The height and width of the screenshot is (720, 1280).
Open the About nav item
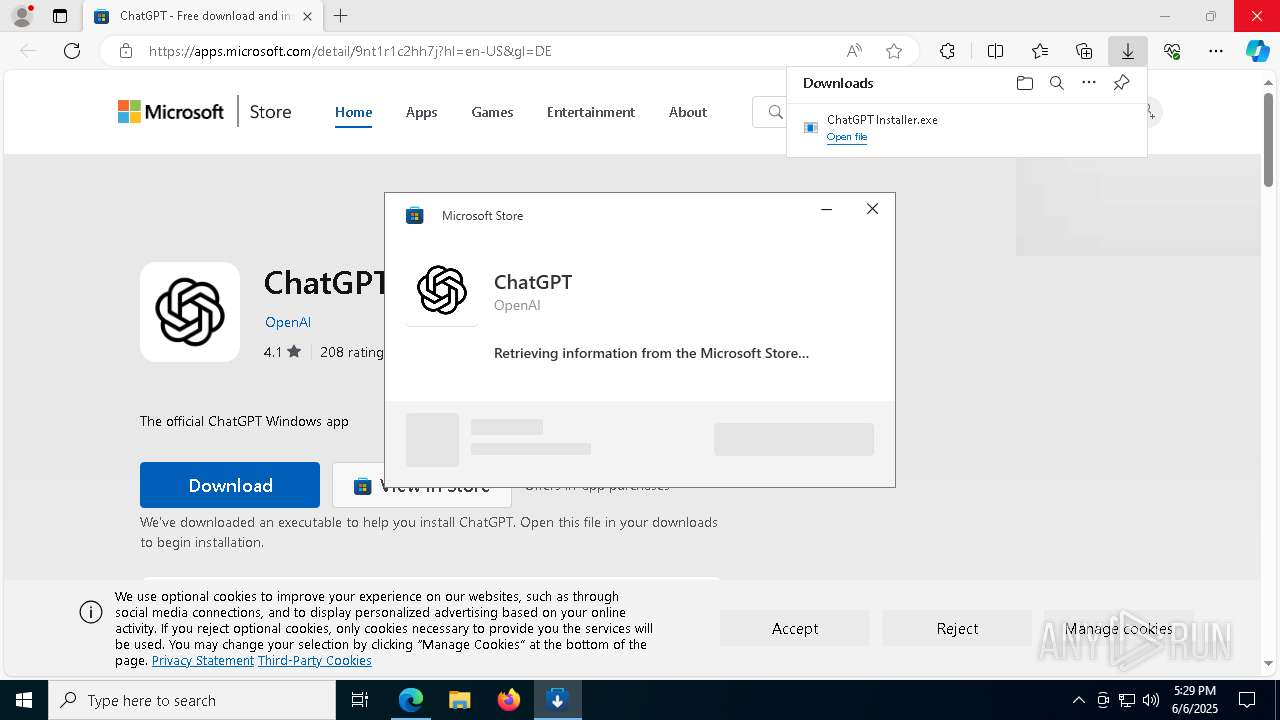[688, 112]
